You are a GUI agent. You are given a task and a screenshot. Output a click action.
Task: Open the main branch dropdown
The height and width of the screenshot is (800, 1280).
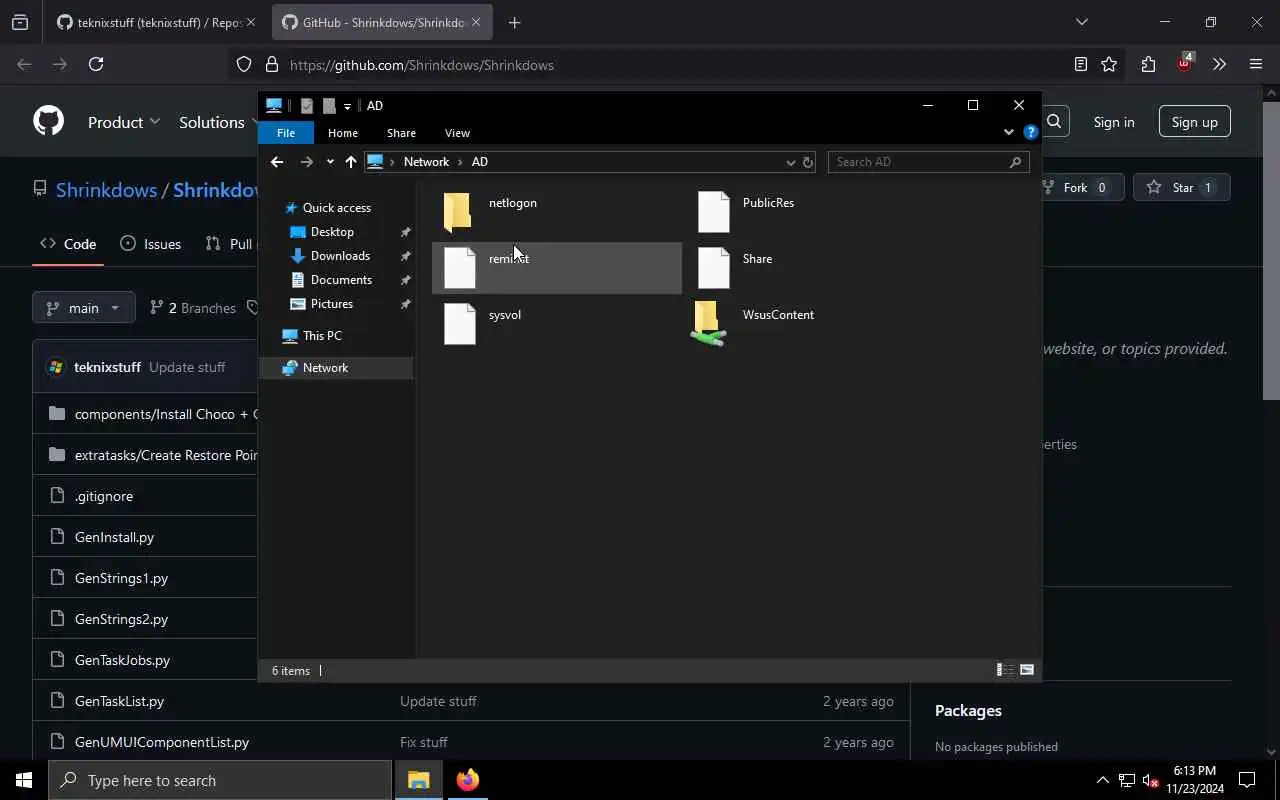pyautogui.click(x=83, y=308)
